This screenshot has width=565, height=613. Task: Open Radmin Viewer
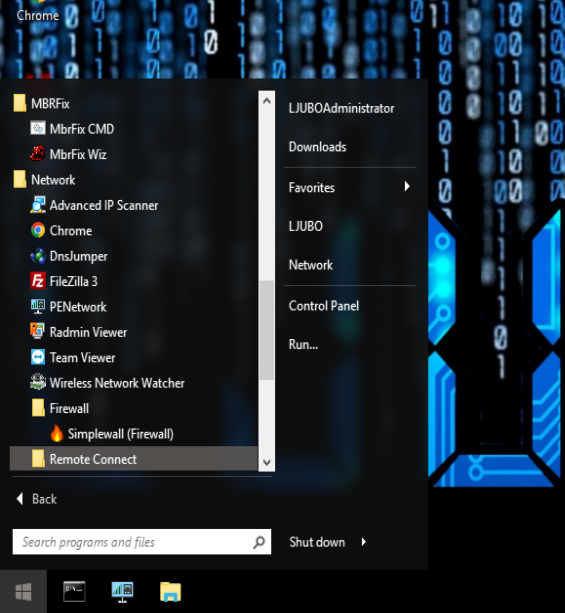tap(133, 332)
